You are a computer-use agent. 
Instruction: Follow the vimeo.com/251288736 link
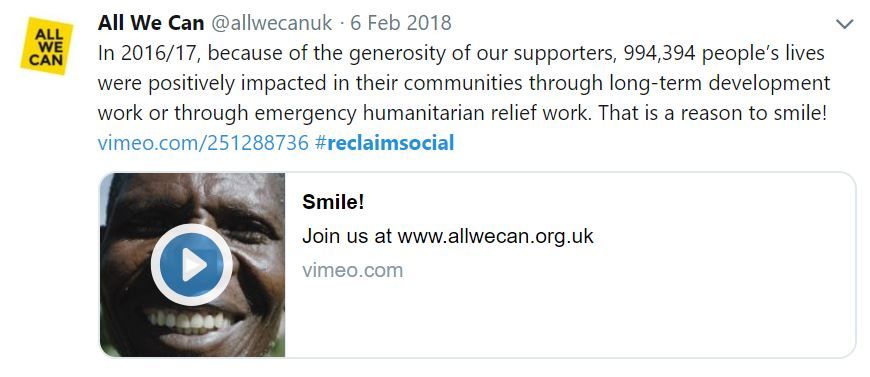(x=203, y=143)
